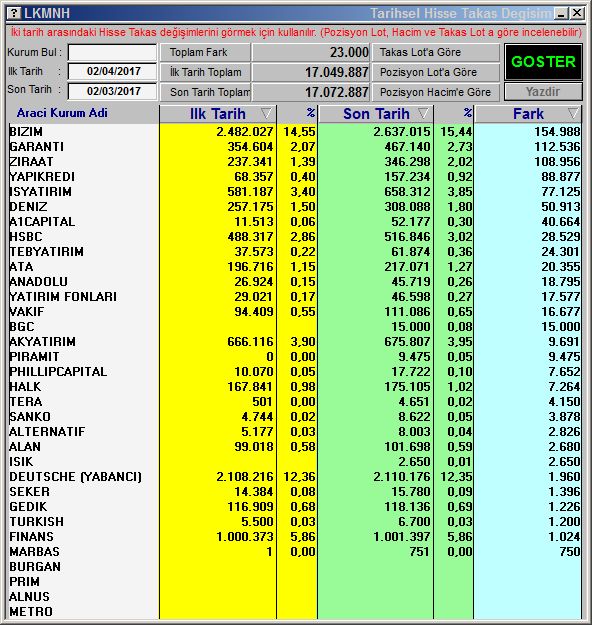Select Pozisyon Lot'a Göre view
This screenshot has width=592, height=625.
[x=435, y=72]
